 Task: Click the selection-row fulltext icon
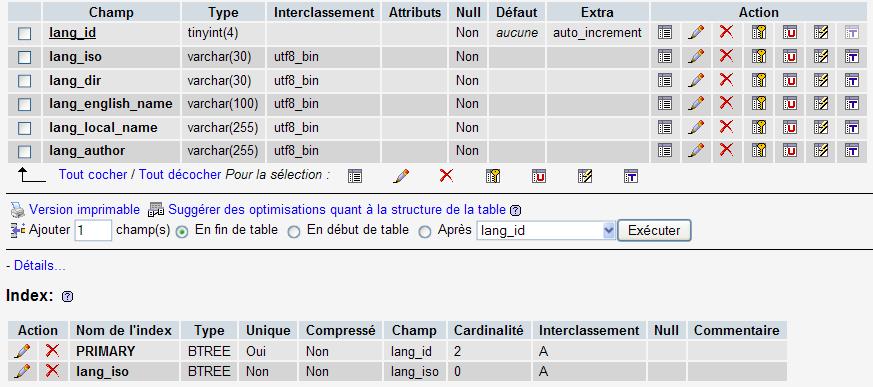coord(630,177)
